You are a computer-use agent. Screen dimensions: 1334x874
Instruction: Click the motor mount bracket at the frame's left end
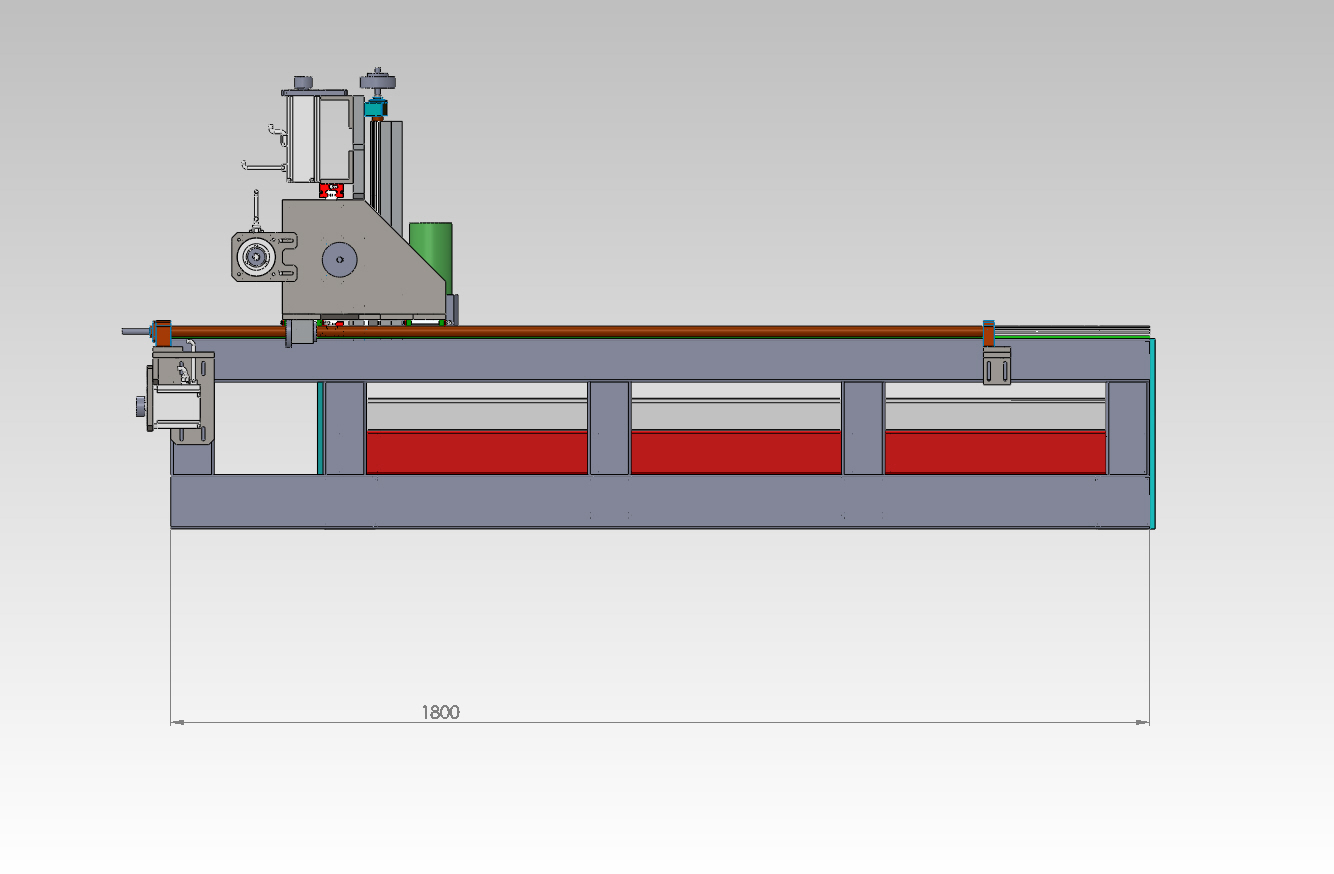184,397
